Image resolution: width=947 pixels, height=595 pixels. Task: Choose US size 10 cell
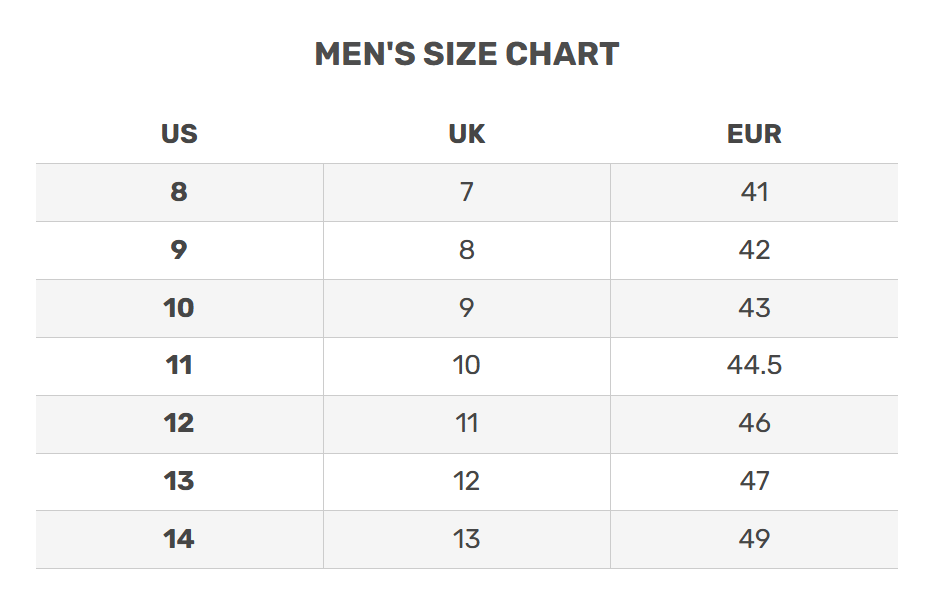tap(179, 308)
